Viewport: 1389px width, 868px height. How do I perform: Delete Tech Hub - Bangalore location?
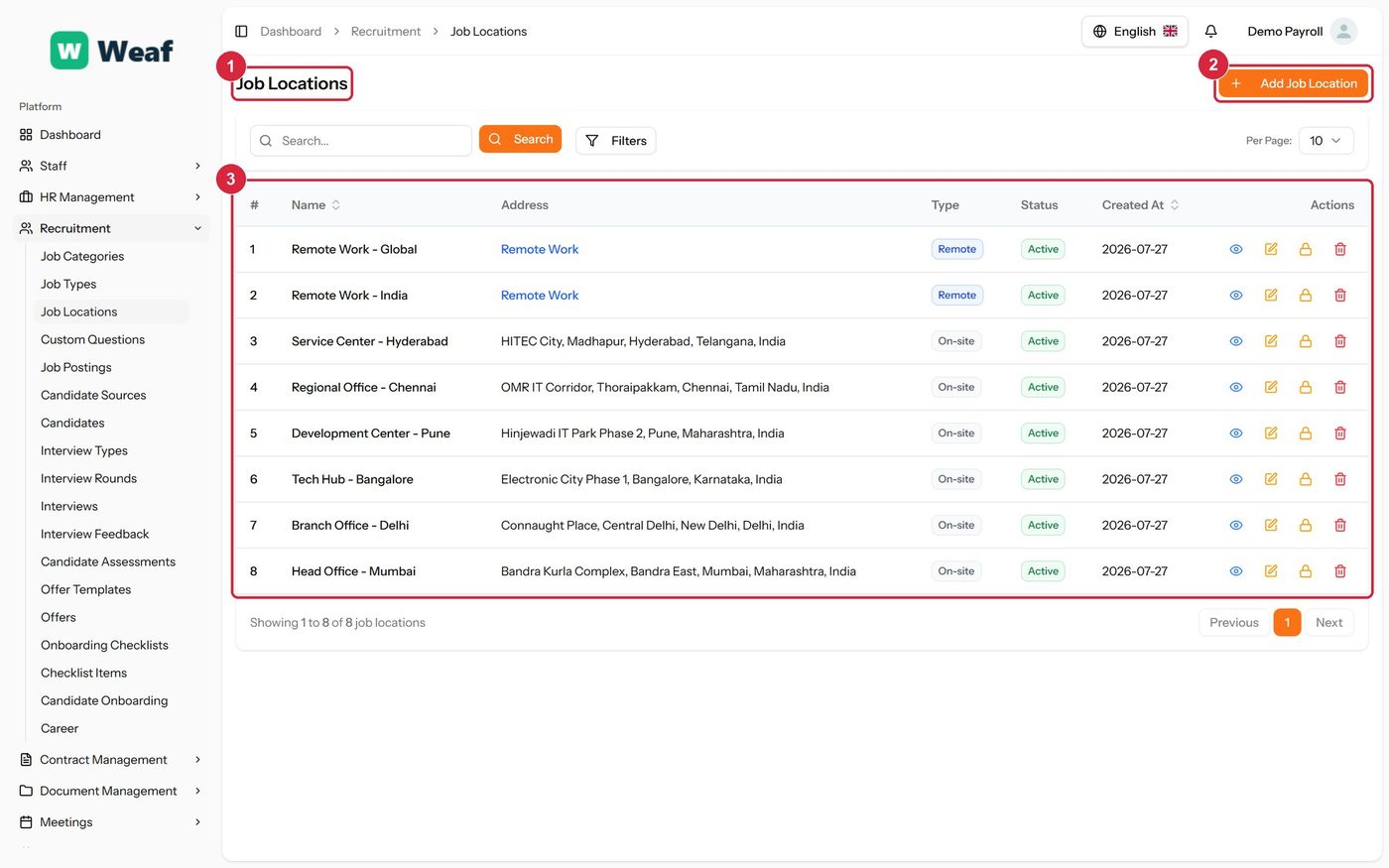[x=1340, y=479]
